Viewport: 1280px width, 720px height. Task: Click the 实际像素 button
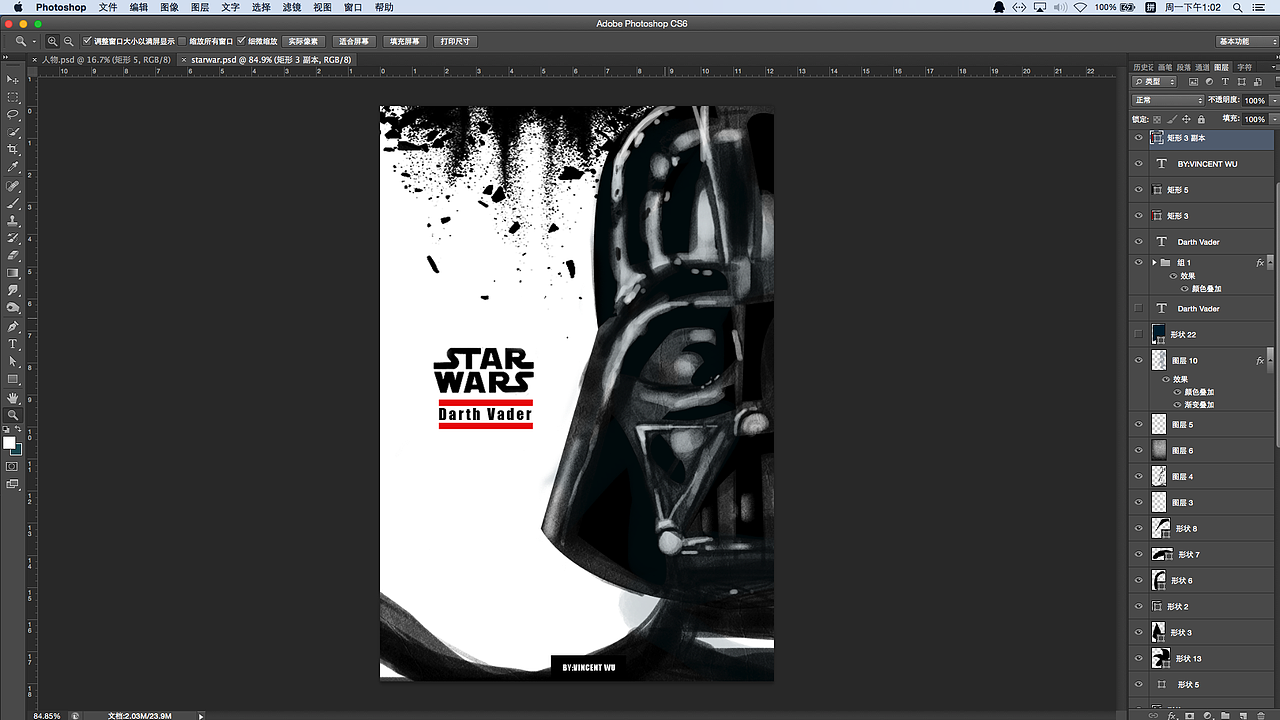(303, 41)
